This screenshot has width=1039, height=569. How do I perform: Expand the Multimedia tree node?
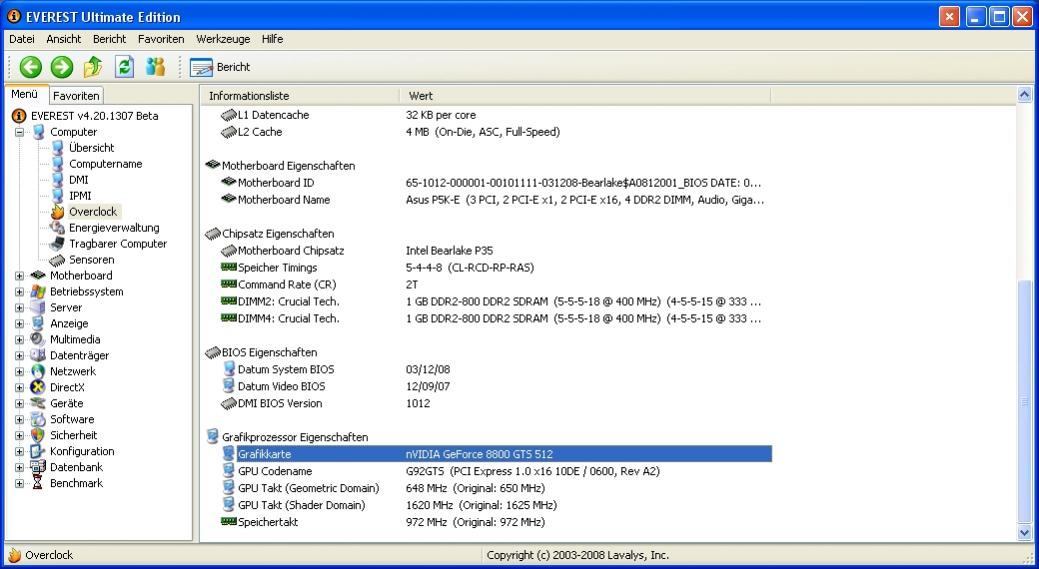(19, 339)
